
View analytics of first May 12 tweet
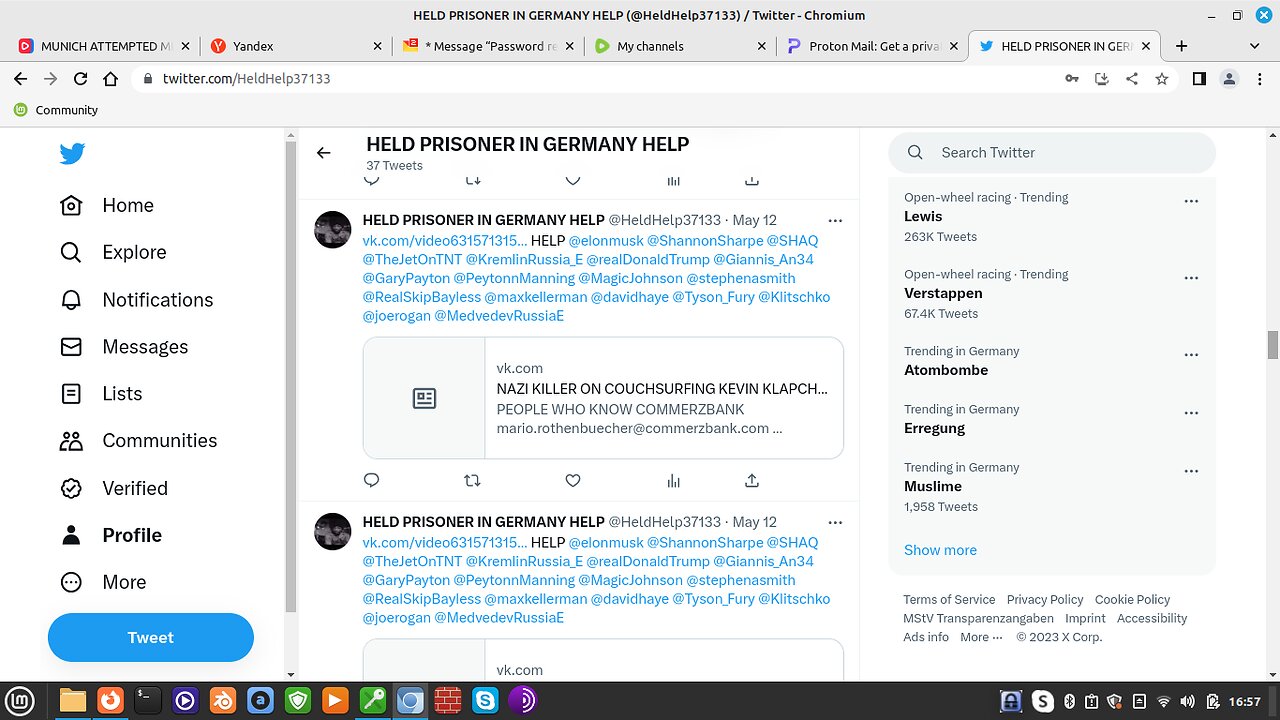pos(673,480)
